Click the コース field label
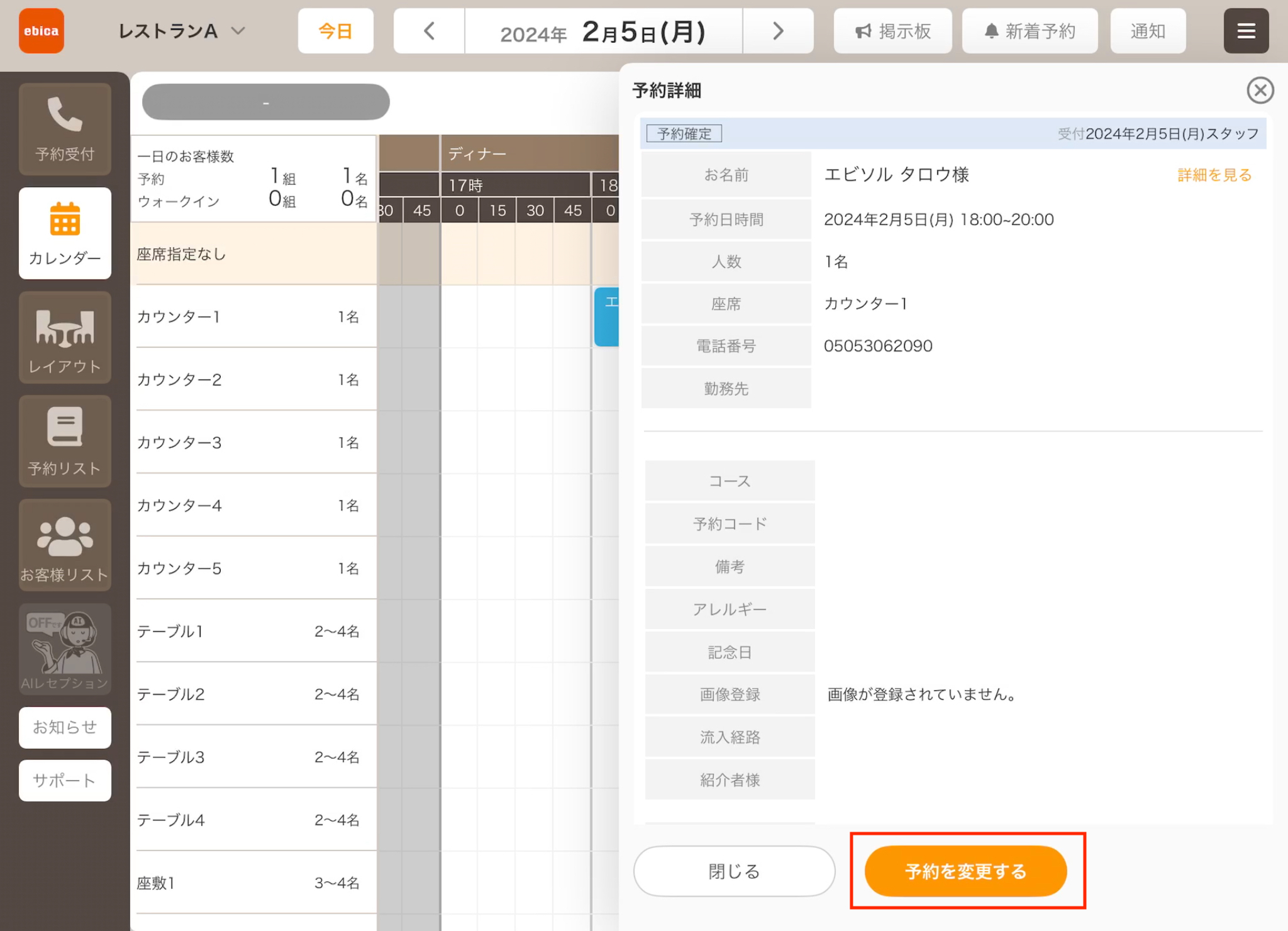 point(730,481)
